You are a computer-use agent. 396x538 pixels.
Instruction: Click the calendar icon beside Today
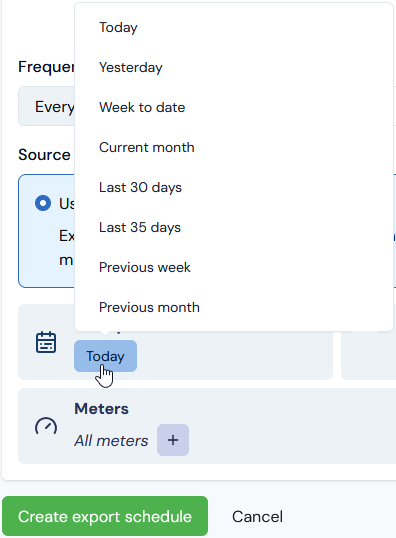coord(46,342)
